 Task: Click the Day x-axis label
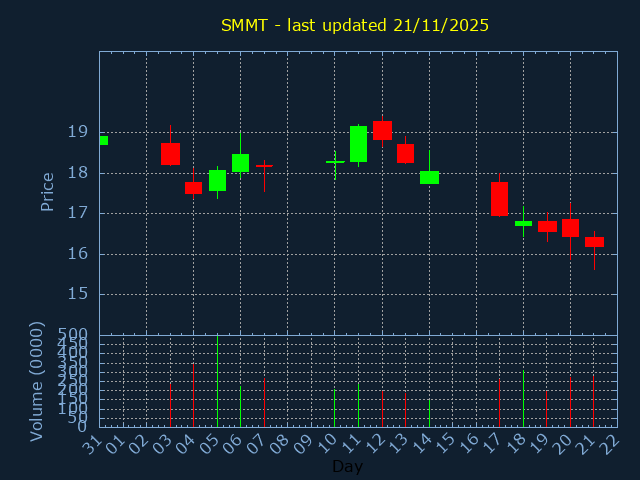coord(347,467)
